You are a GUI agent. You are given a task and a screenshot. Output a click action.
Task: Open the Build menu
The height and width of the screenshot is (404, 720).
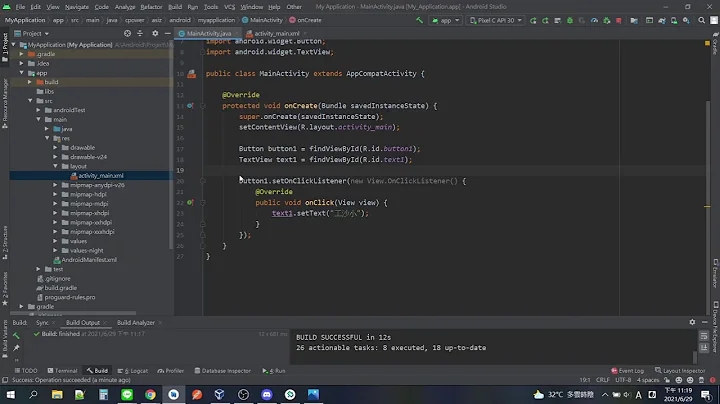click(175, 7)
